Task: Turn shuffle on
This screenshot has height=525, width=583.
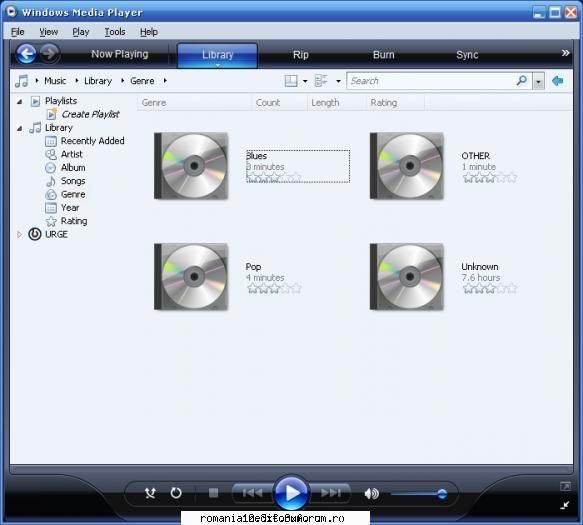Action: (150, 493)
